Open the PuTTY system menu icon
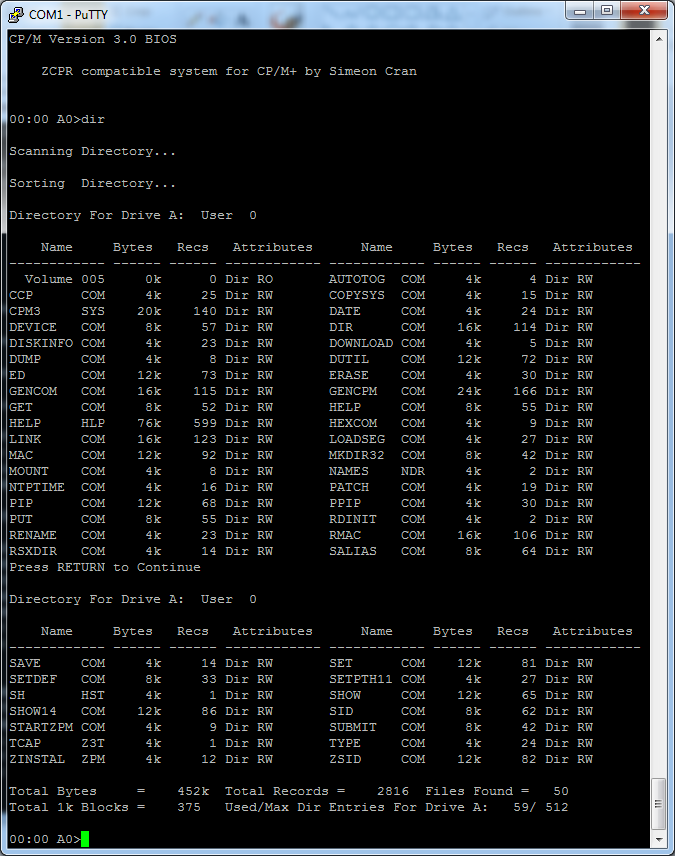This screenshot has width=675, height=856. click(x=16, y=14)
